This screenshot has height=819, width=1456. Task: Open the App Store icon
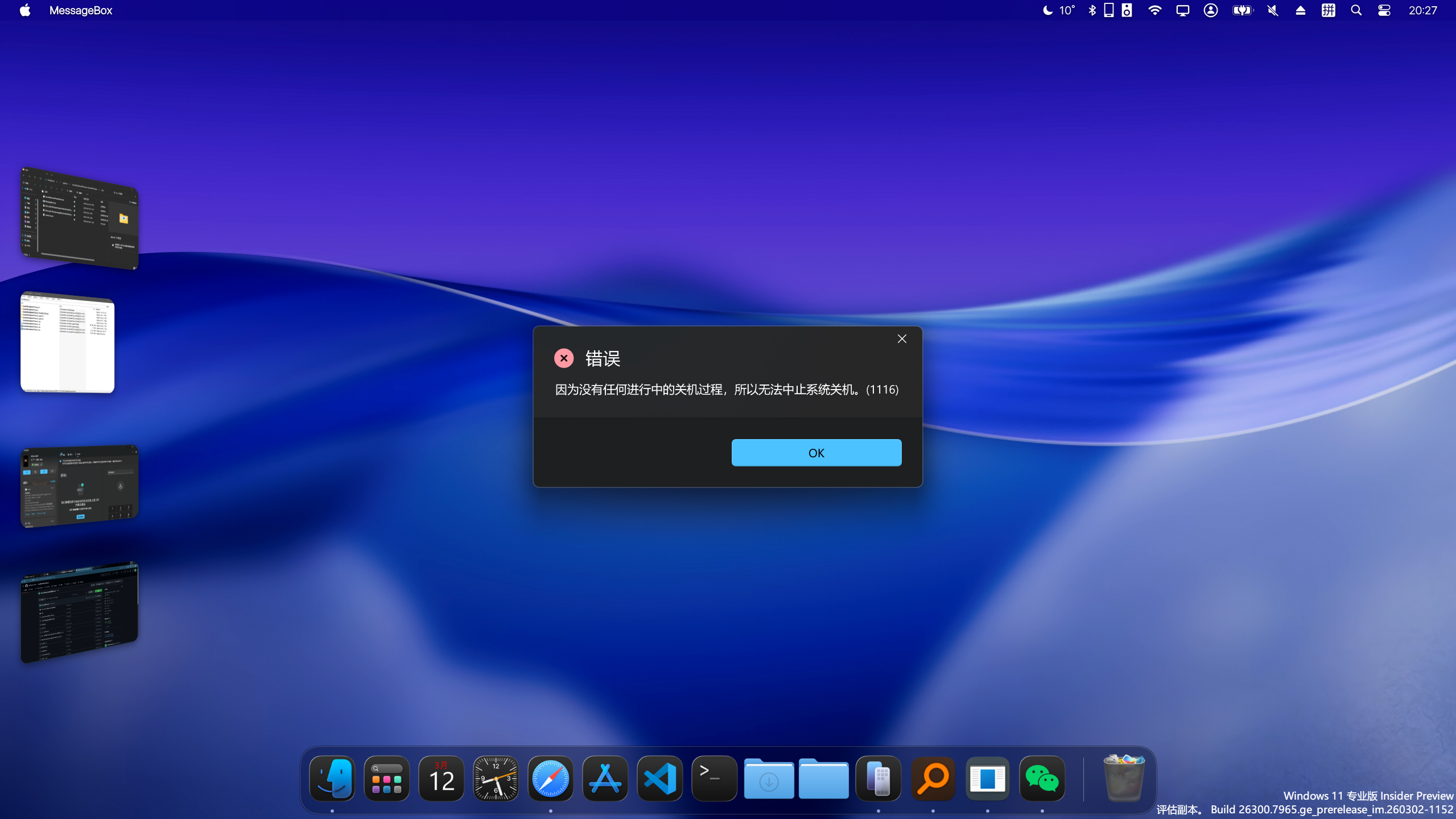click(605, 779)
